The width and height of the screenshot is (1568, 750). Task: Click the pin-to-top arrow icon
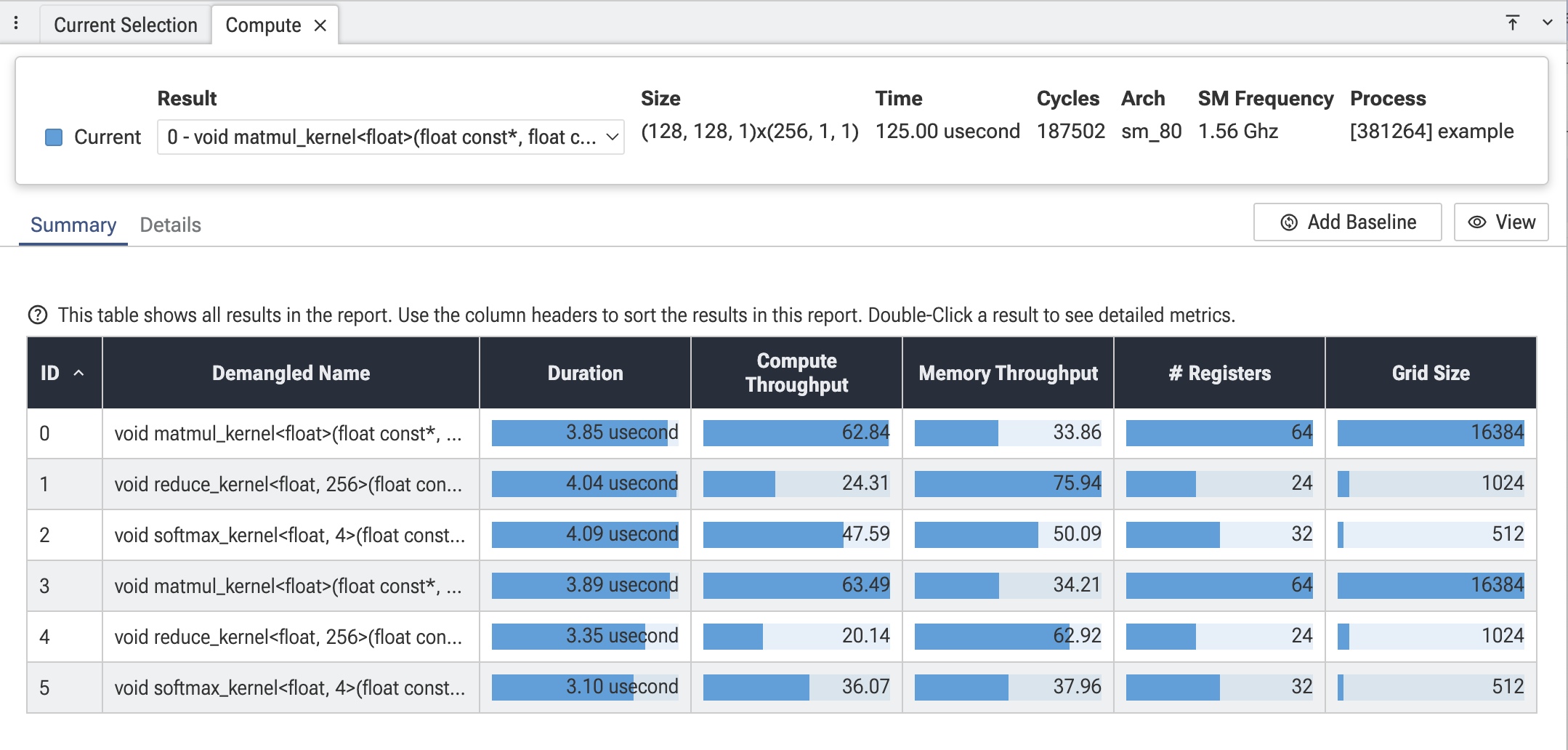1513,23
